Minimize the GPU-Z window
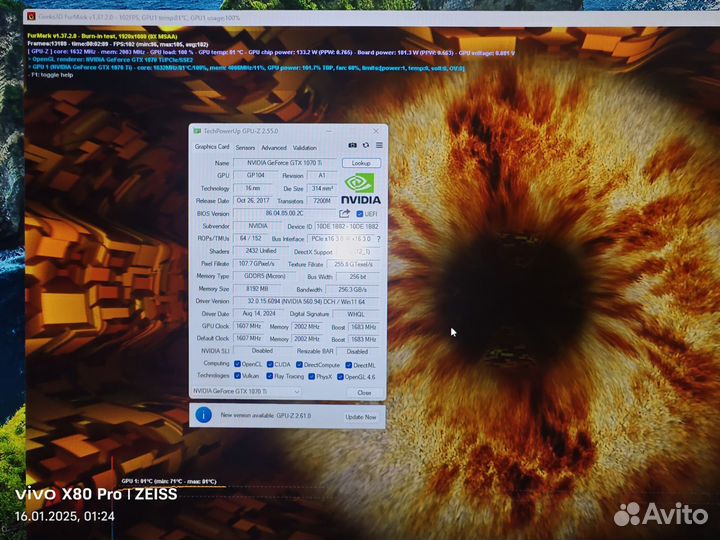This screenshot has height=540, width=720. (x=329, y=131)
